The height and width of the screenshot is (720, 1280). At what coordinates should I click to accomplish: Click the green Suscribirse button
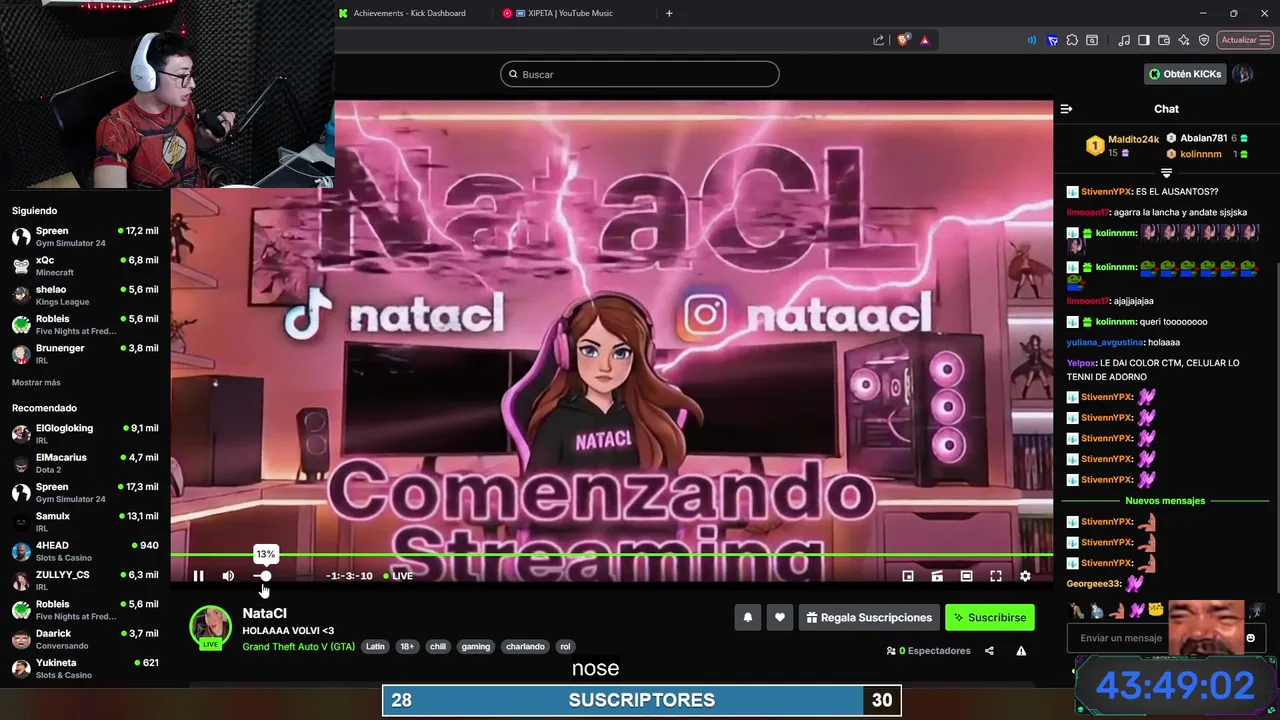point(990,618)
